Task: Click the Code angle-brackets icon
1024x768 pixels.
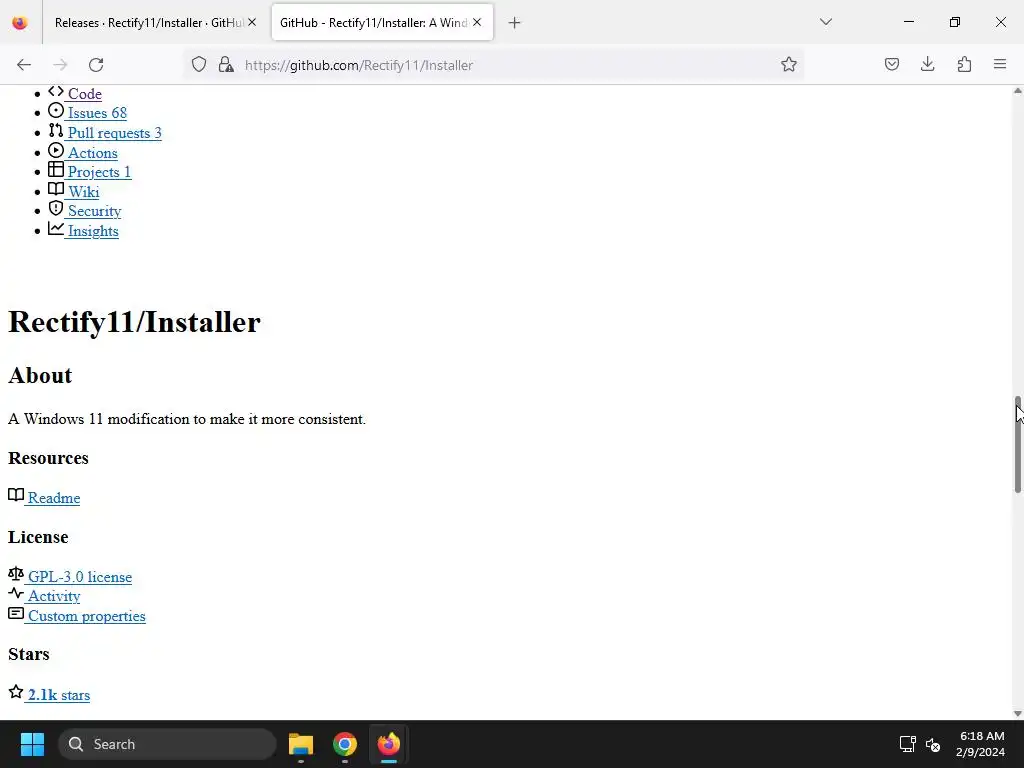Action: coord(56,91)
